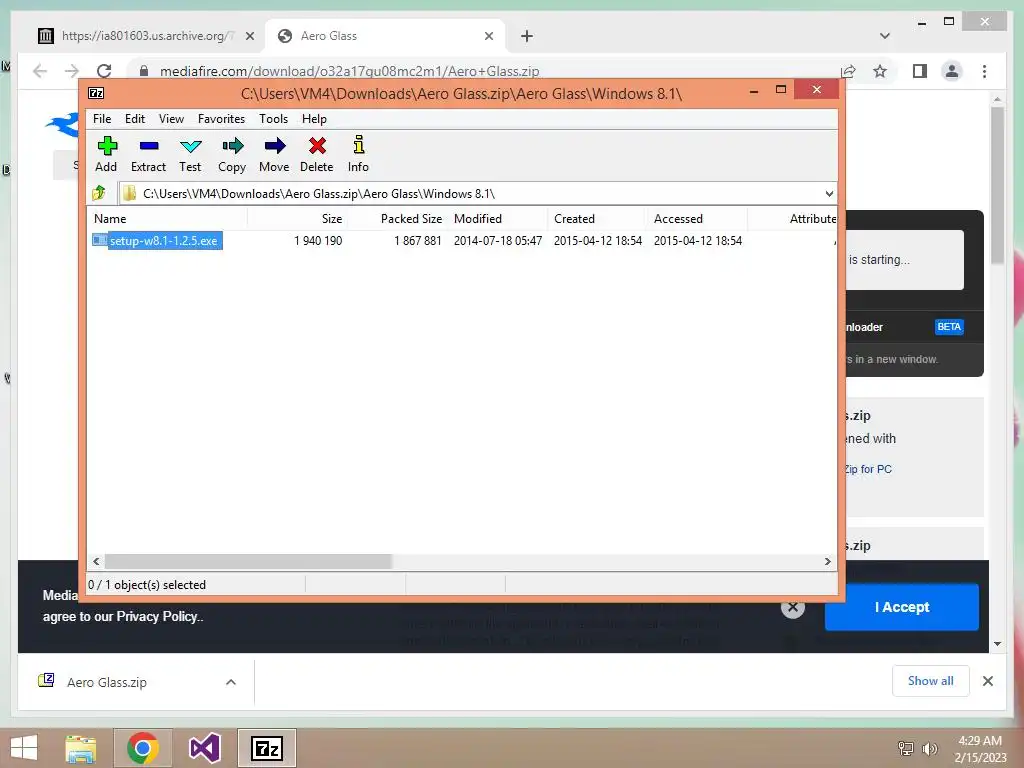The width and height of the screenshot is (1024, 768).
Task: Open Aero Glass.zip download options chevron
Action: coord(231,682)
